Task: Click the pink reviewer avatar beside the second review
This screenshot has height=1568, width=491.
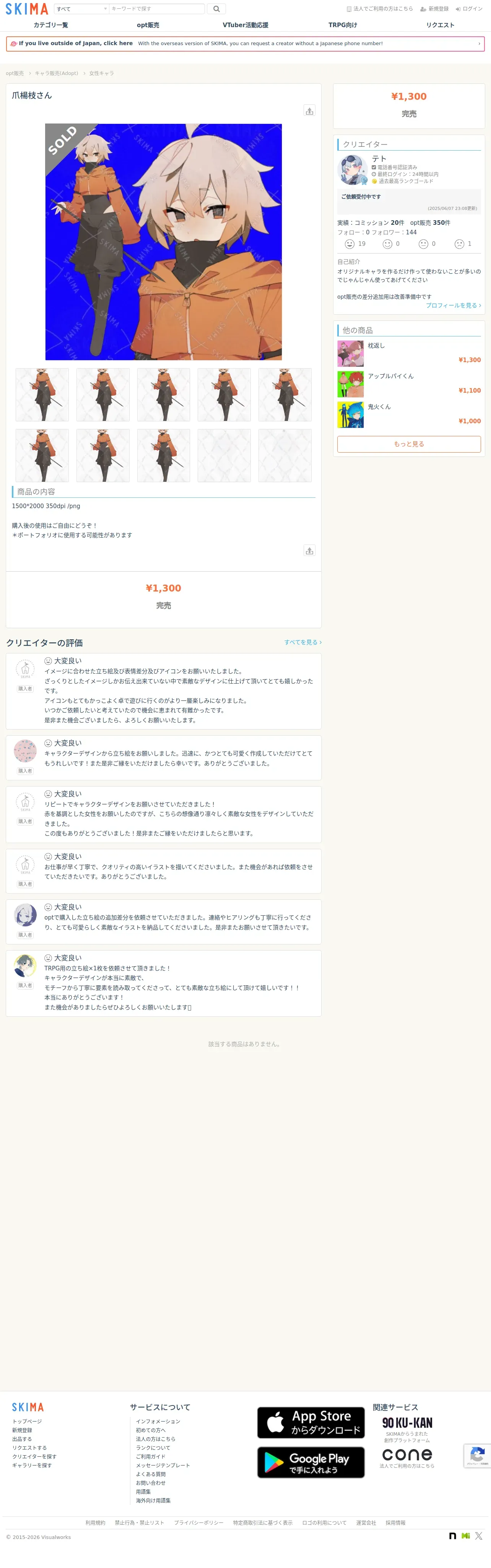Action: [25, 751]
